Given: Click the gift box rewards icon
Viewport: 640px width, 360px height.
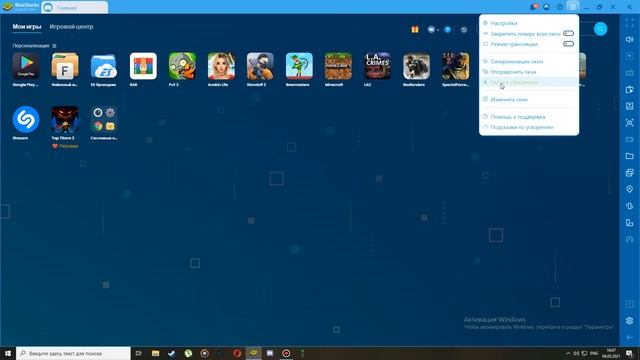Looking at the screenshot, I should click(x=415, y=29).
